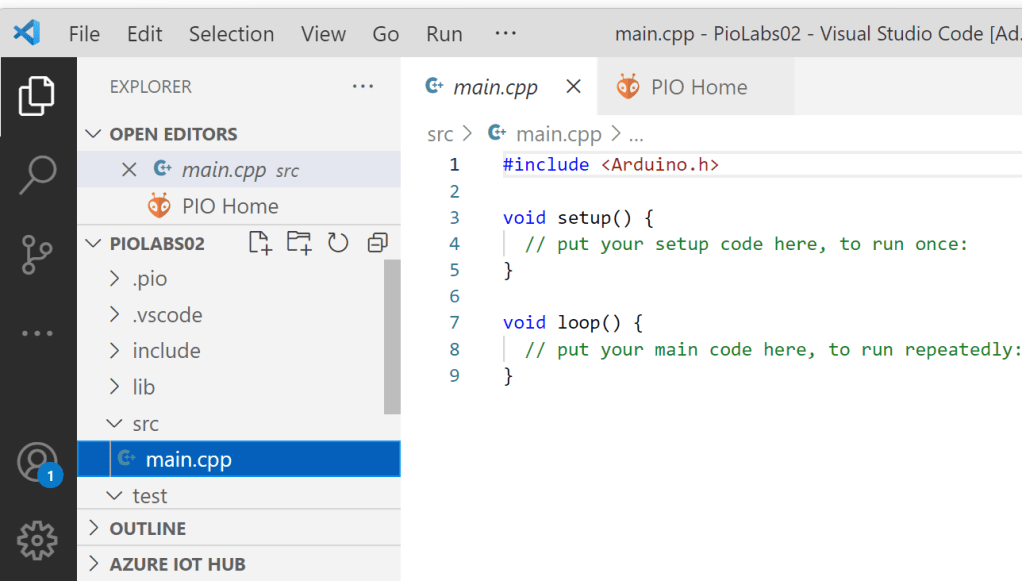Click the PIO Home ant icon in Open Editors
The image size is (1022, 581).
tap(158, 206)
